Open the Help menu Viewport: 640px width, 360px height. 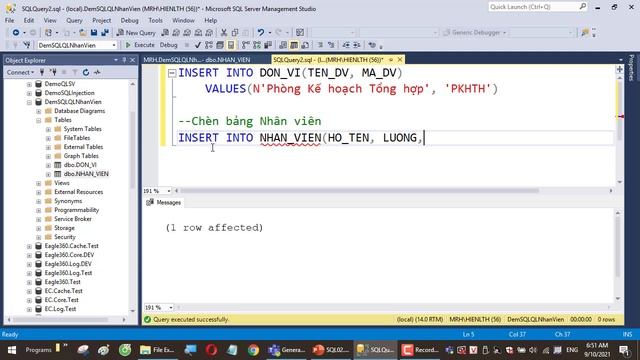coord(211,20)
